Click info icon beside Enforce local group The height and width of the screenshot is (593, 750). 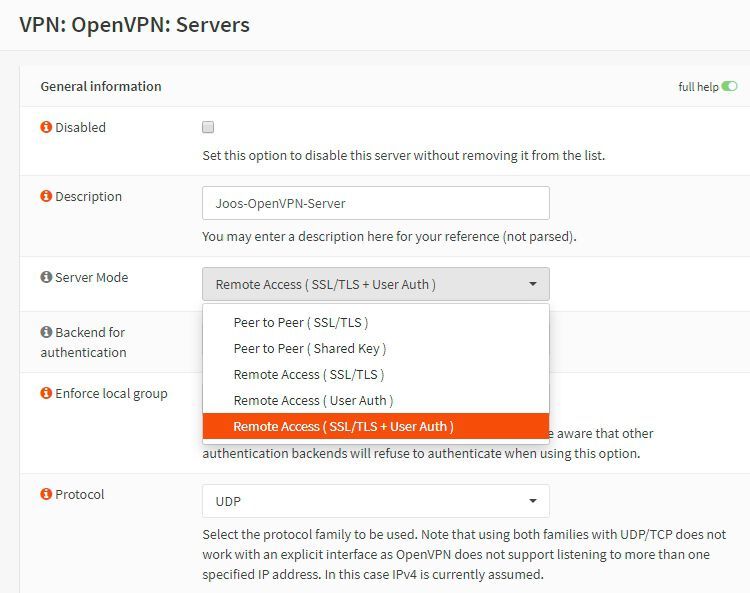point(46,394)
